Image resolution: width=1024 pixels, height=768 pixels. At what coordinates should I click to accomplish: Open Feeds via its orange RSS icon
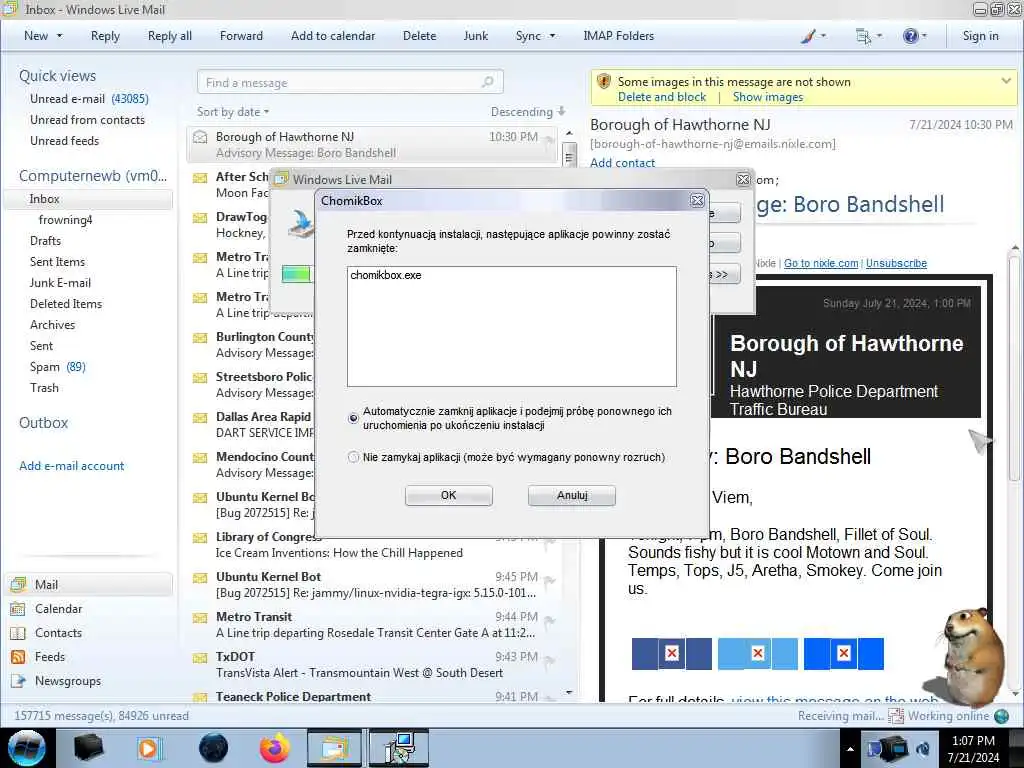(x=18, y=657)
